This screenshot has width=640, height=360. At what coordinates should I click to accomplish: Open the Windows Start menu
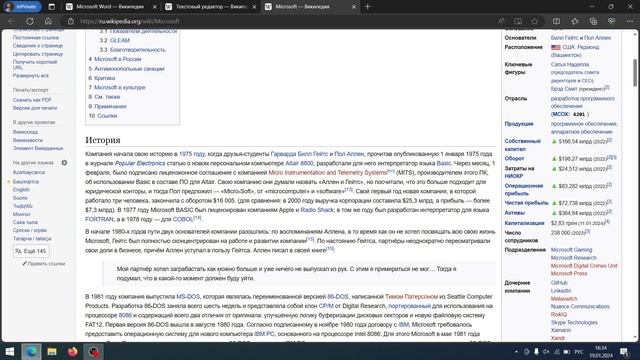click(9, 351)
